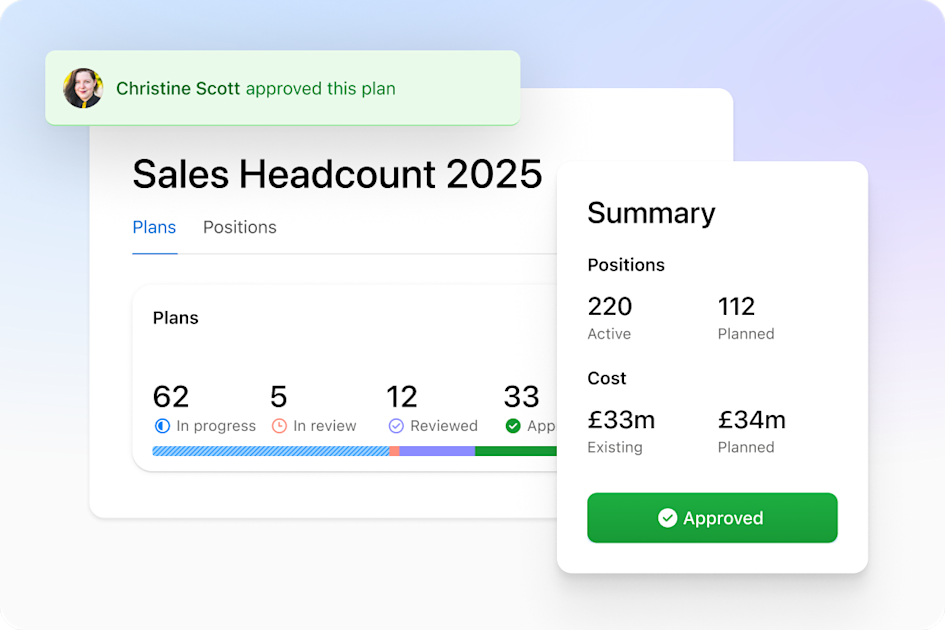945x630 pixels.
Task: Click the blue striped In progress bar segment
Action: click(x=270, y=451)
